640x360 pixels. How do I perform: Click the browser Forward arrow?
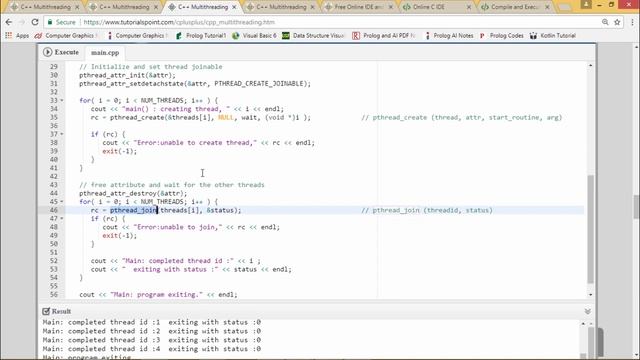(22, 22)
